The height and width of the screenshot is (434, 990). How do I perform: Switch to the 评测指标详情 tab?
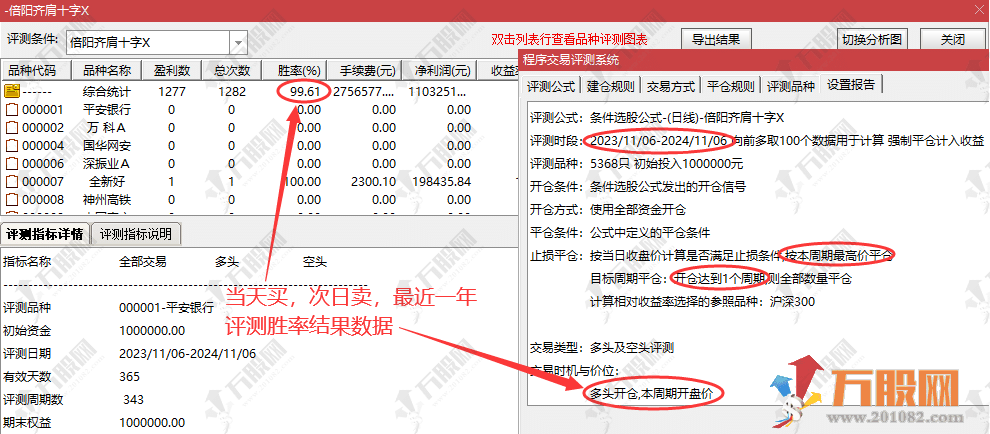pos(45,234)
